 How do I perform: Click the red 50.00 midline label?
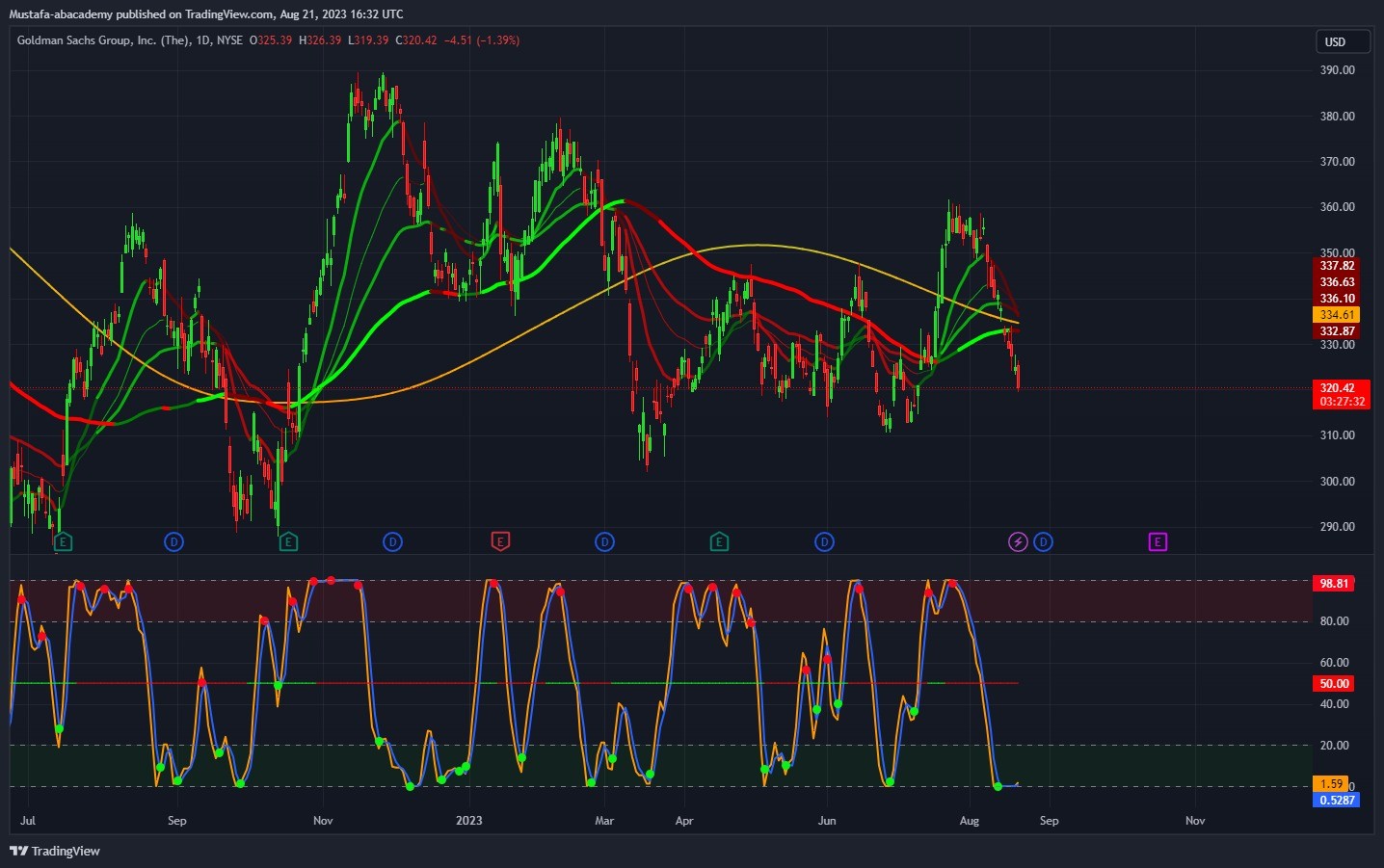coord(1335,684)
